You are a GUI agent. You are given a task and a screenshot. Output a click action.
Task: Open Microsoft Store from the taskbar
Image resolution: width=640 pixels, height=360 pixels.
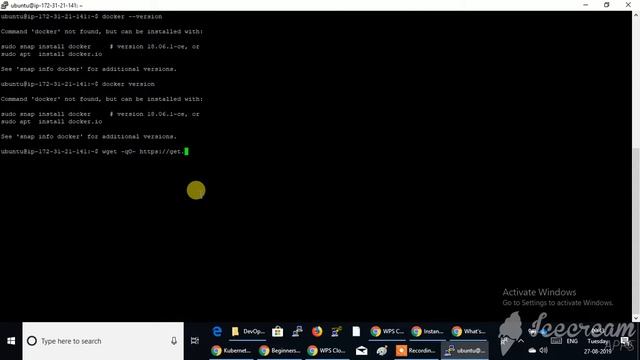click(278, 331)
